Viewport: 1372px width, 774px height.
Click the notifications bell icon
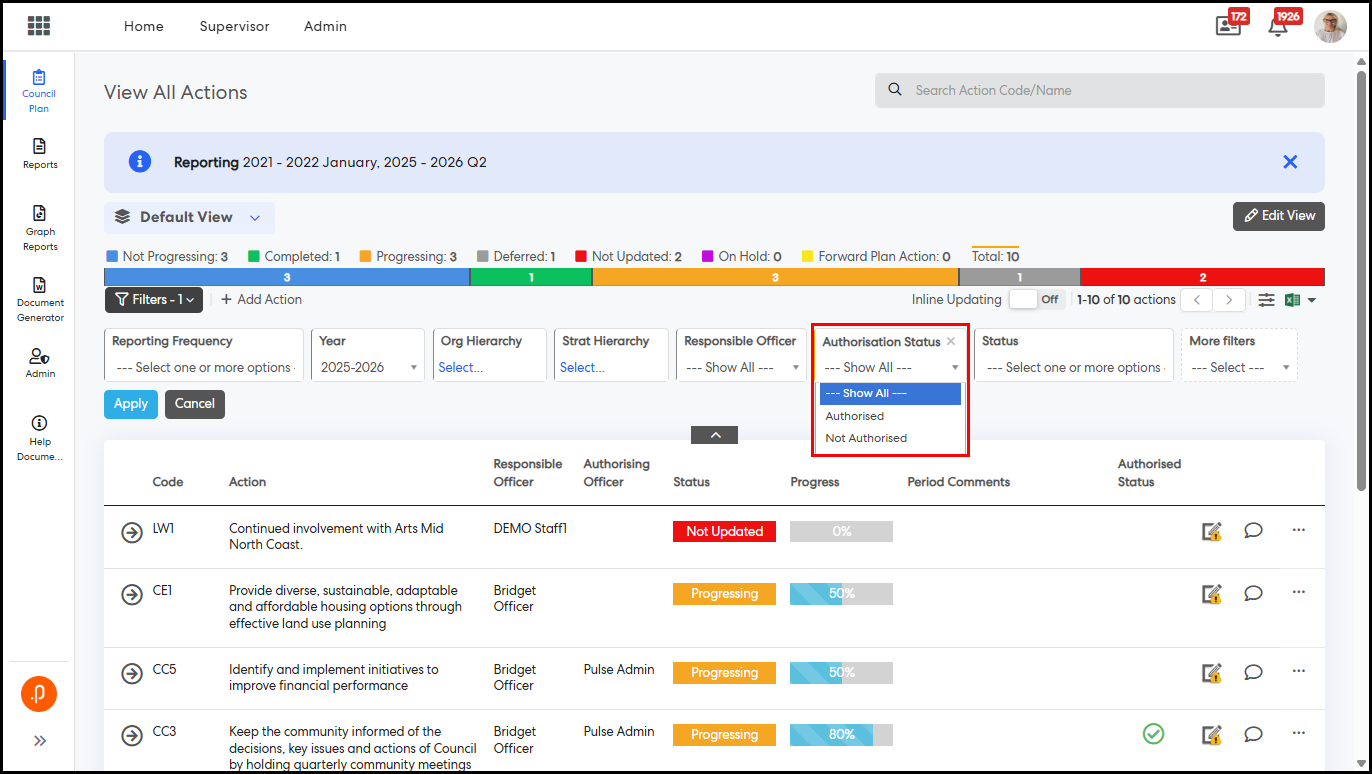1278,27
